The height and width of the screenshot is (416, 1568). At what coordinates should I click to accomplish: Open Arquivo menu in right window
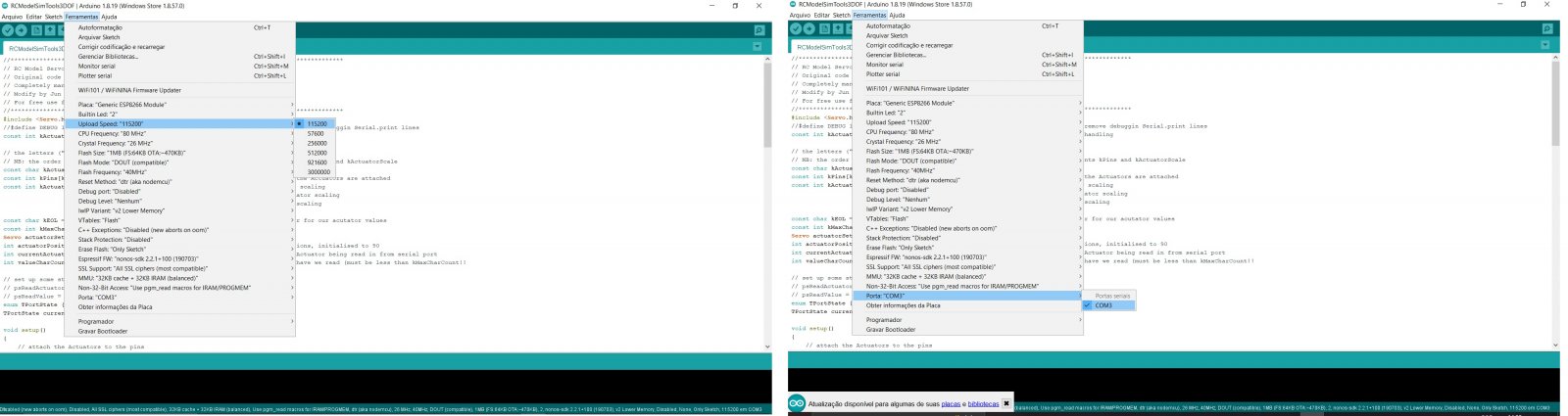point(800,15)
